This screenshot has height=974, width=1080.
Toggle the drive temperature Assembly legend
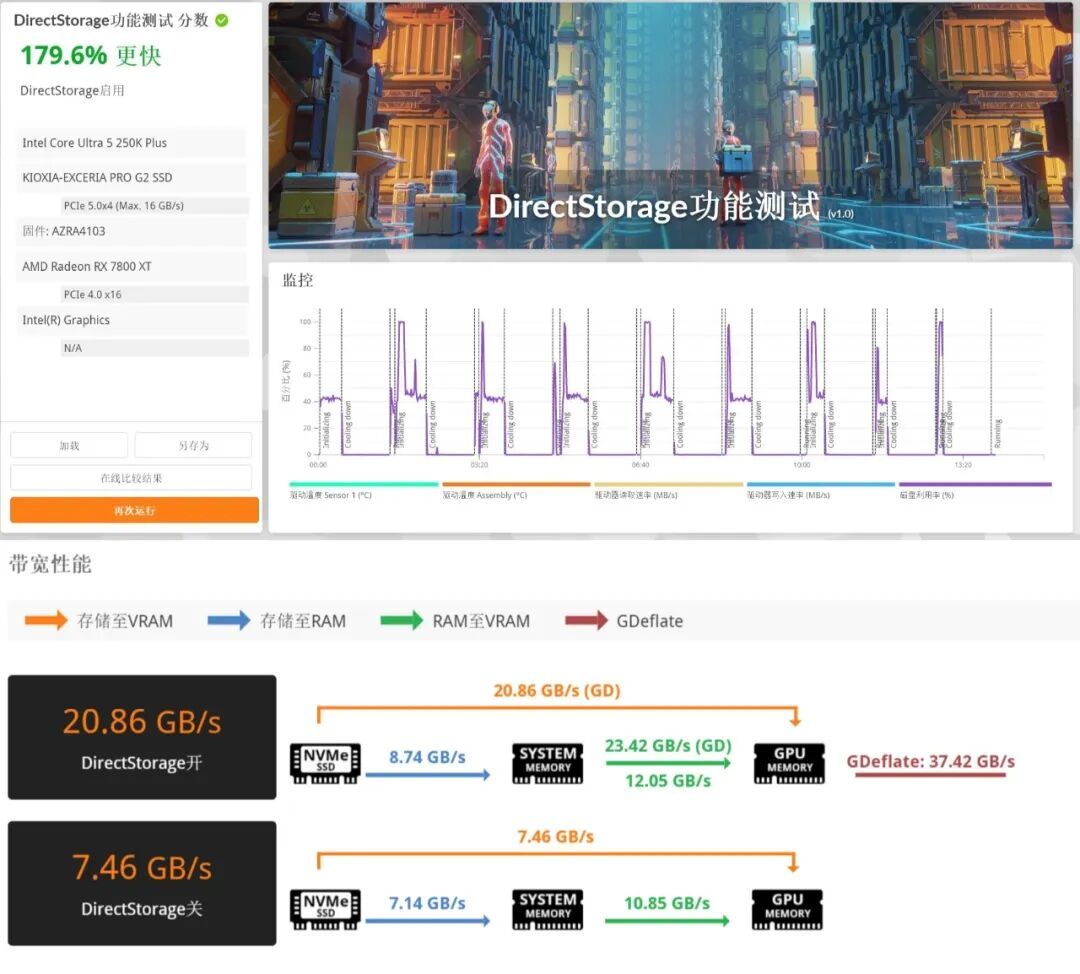(x=517, y=490)
